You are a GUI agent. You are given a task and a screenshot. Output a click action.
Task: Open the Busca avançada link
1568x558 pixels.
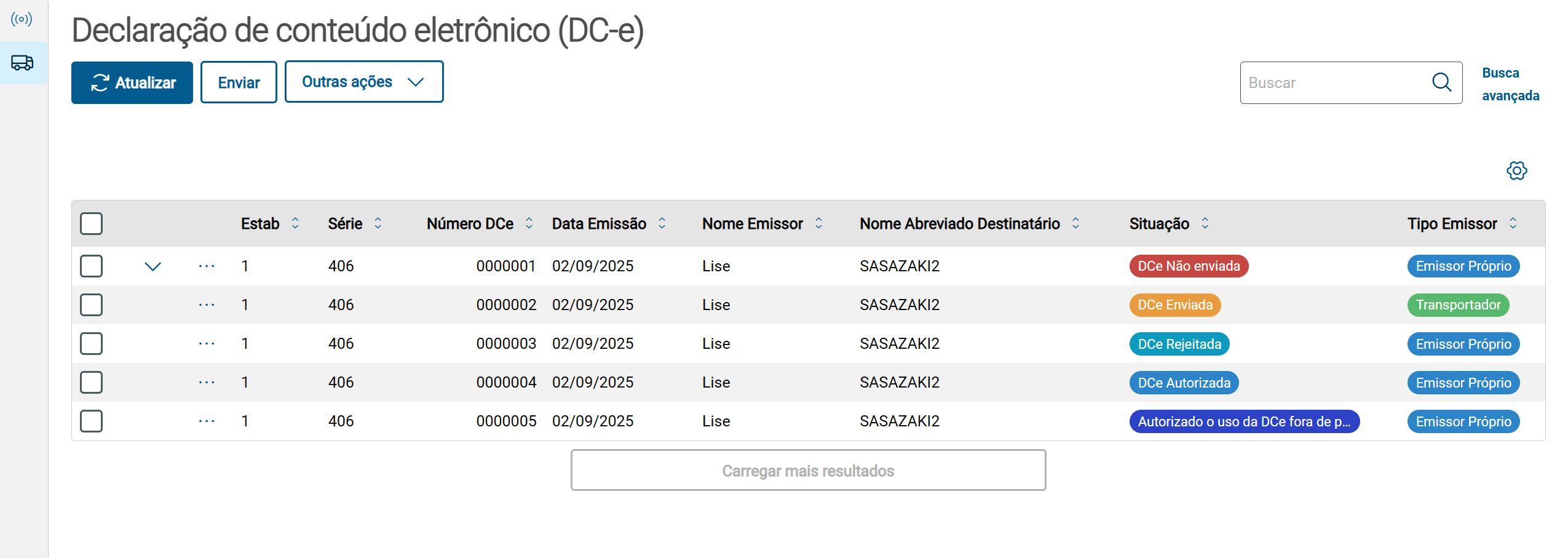click(1510, 84)
